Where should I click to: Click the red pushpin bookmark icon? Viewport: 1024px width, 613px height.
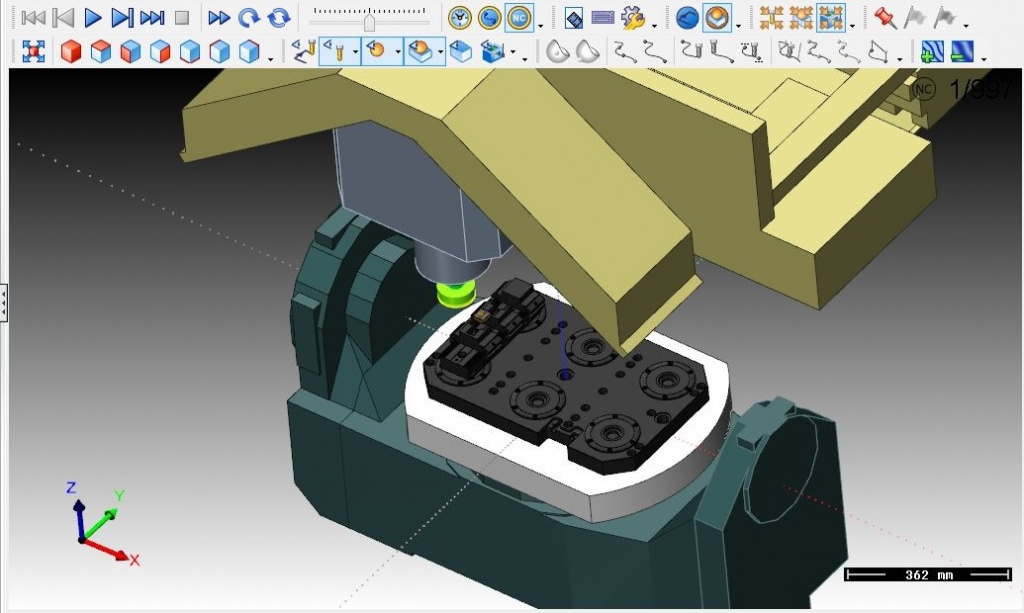click(885, 18)
